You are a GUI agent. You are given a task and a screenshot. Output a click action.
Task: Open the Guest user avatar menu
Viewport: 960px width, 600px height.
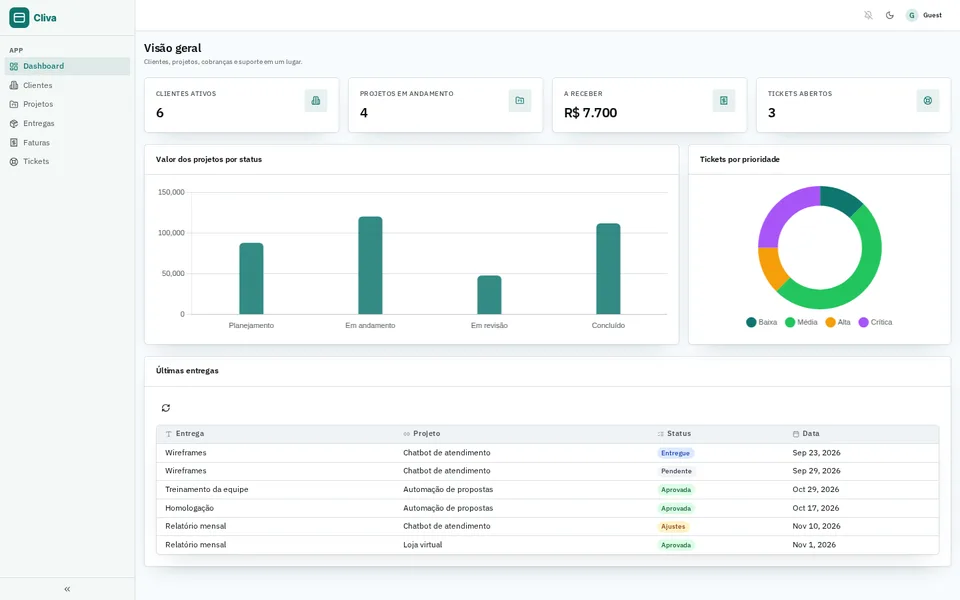(x=924, y=15)
